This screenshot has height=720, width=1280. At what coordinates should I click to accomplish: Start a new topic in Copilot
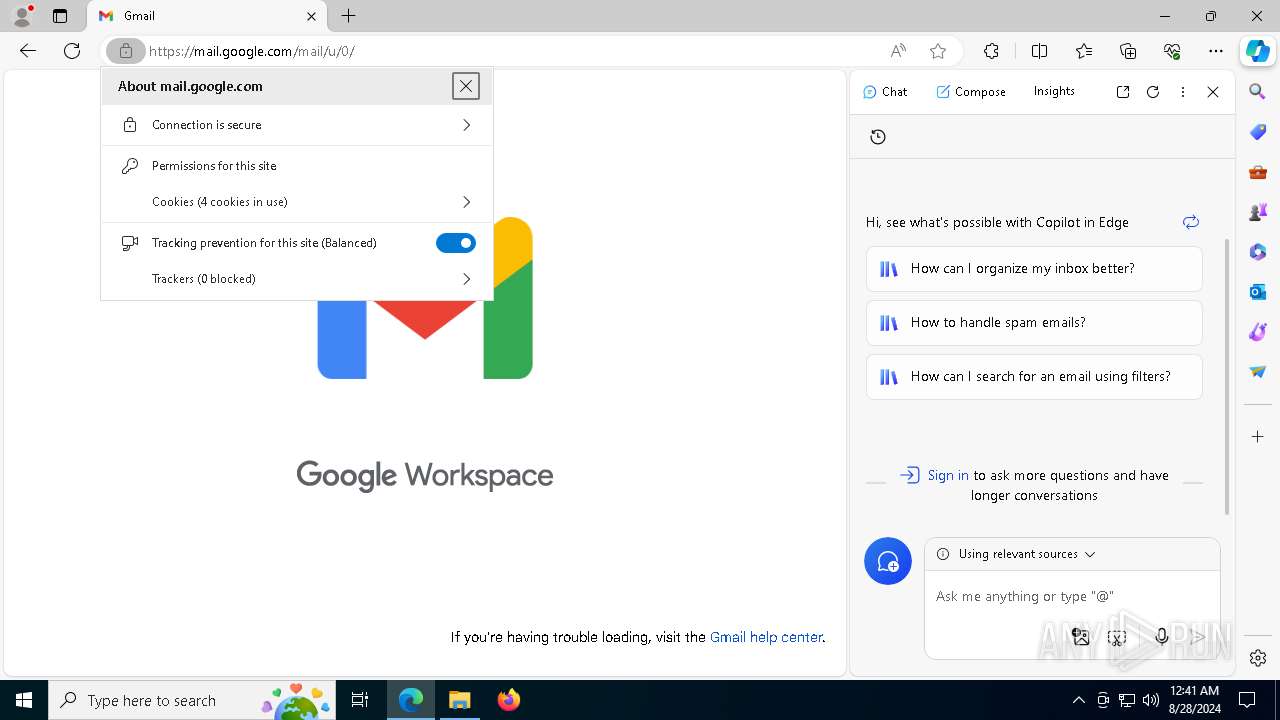pos(888,562)
